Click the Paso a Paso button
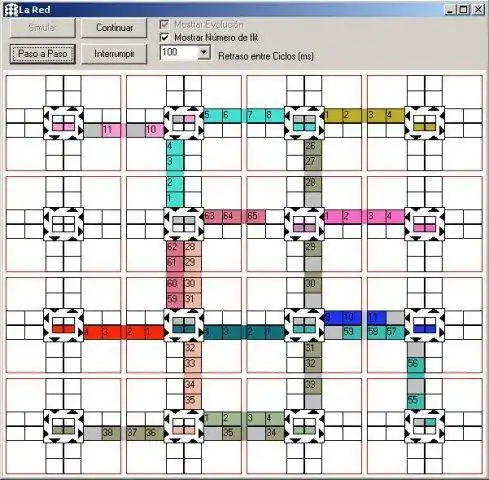Image resolution: width=489 pixels, height=480 pixels. pyautogui.click(x=42, y=54)
